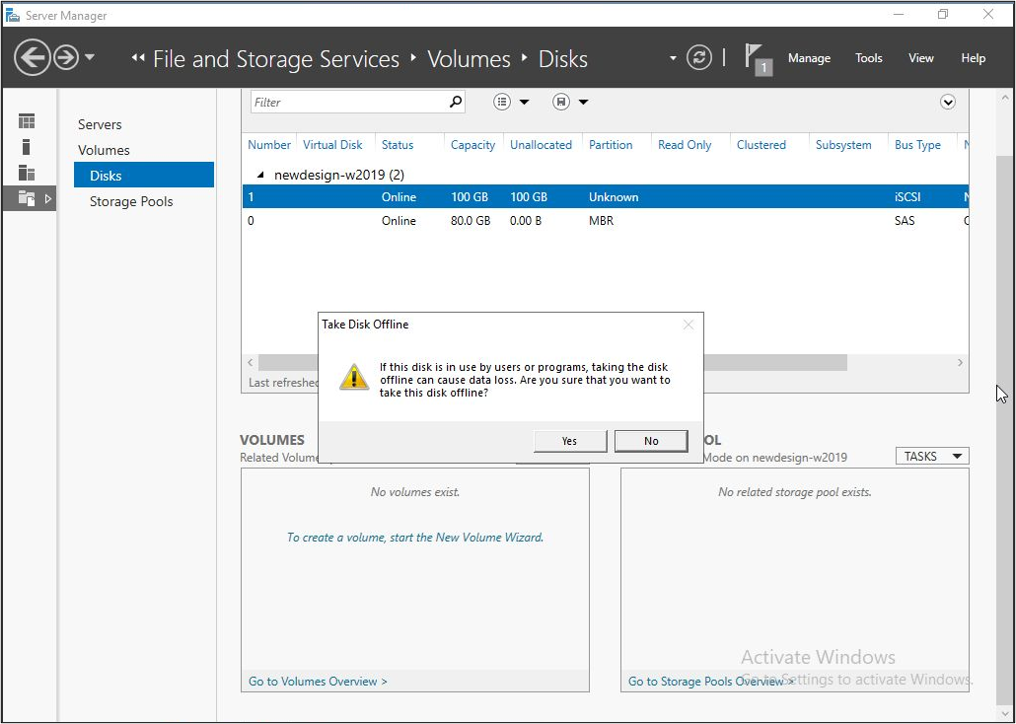Click File and Storage Services sidebar icon

27,199
